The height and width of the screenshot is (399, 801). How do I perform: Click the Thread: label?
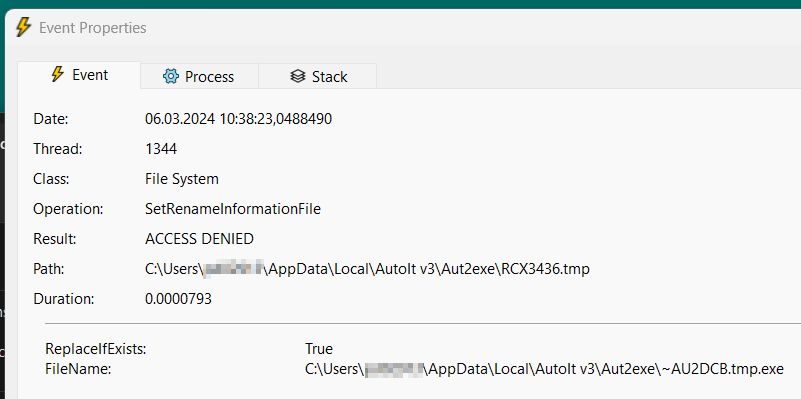(57, 149)
